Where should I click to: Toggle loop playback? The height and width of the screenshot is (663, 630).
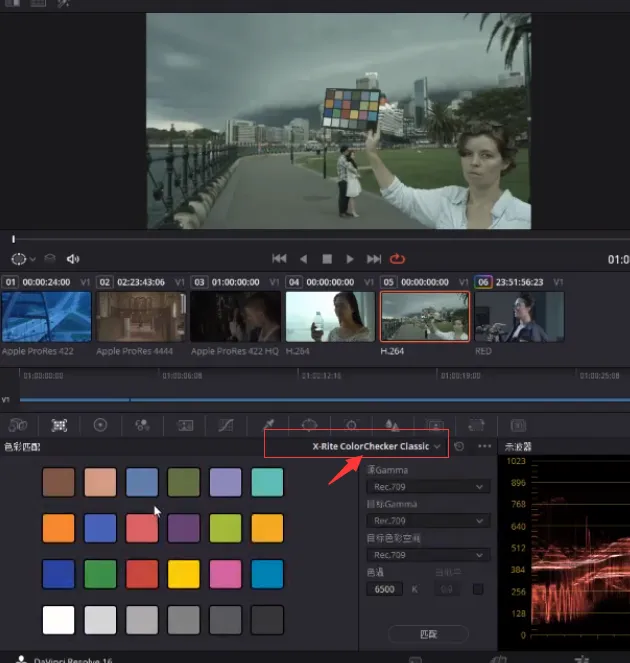click(397, 259)
